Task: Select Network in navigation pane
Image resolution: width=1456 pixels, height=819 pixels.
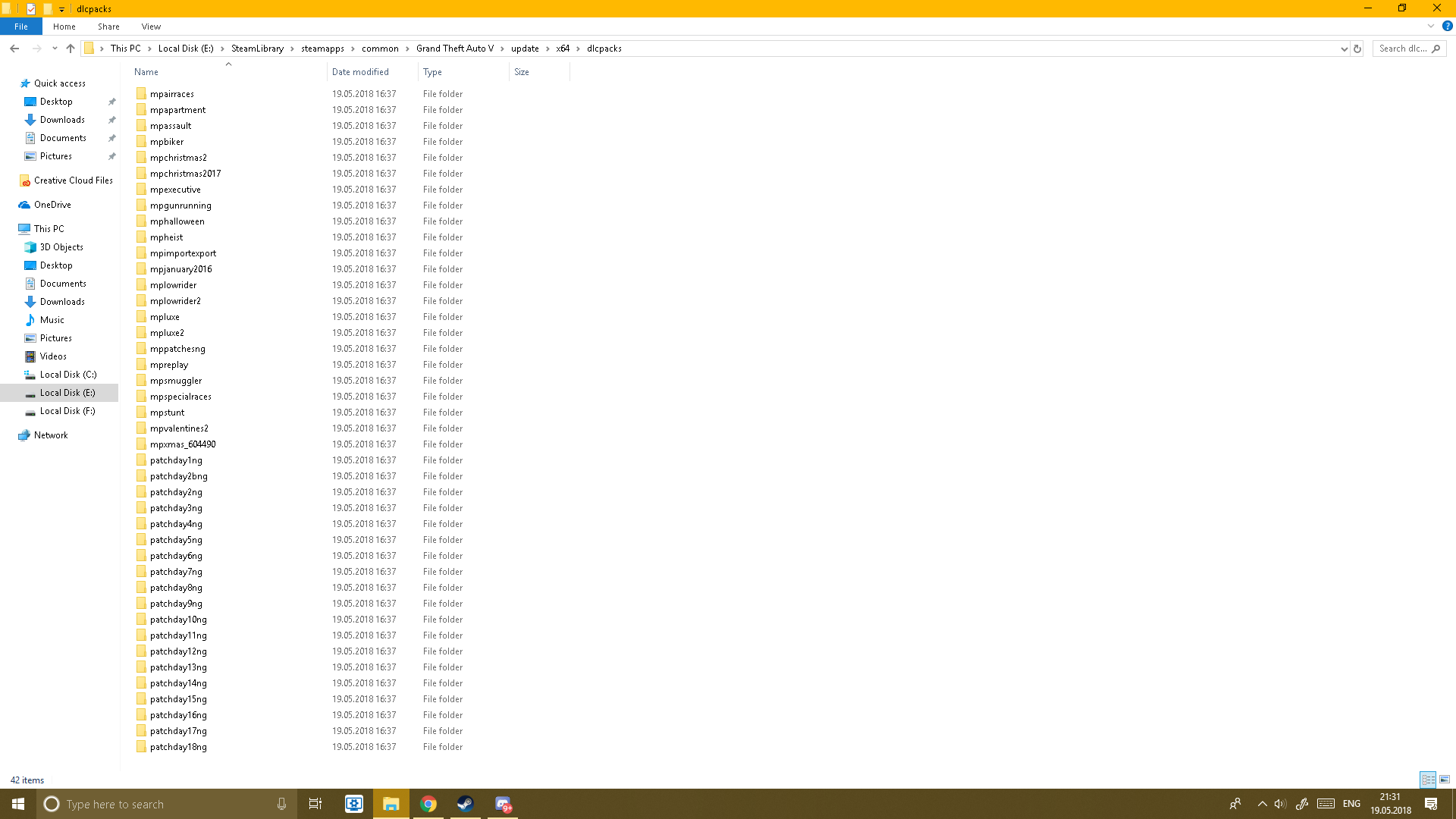Action: [51, 435]
